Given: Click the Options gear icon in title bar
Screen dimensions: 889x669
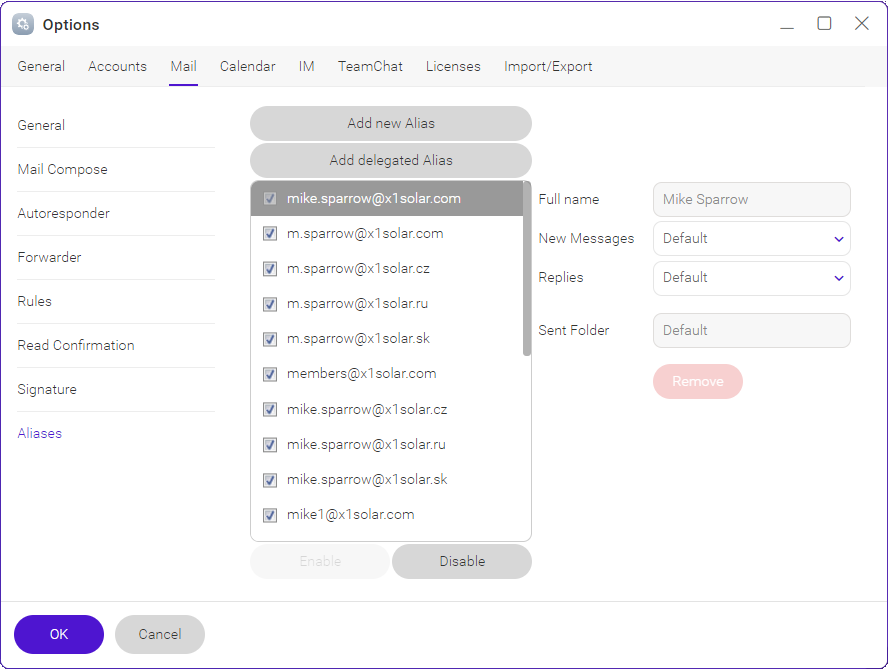Looking at the screenshot, I should [23, 24].
